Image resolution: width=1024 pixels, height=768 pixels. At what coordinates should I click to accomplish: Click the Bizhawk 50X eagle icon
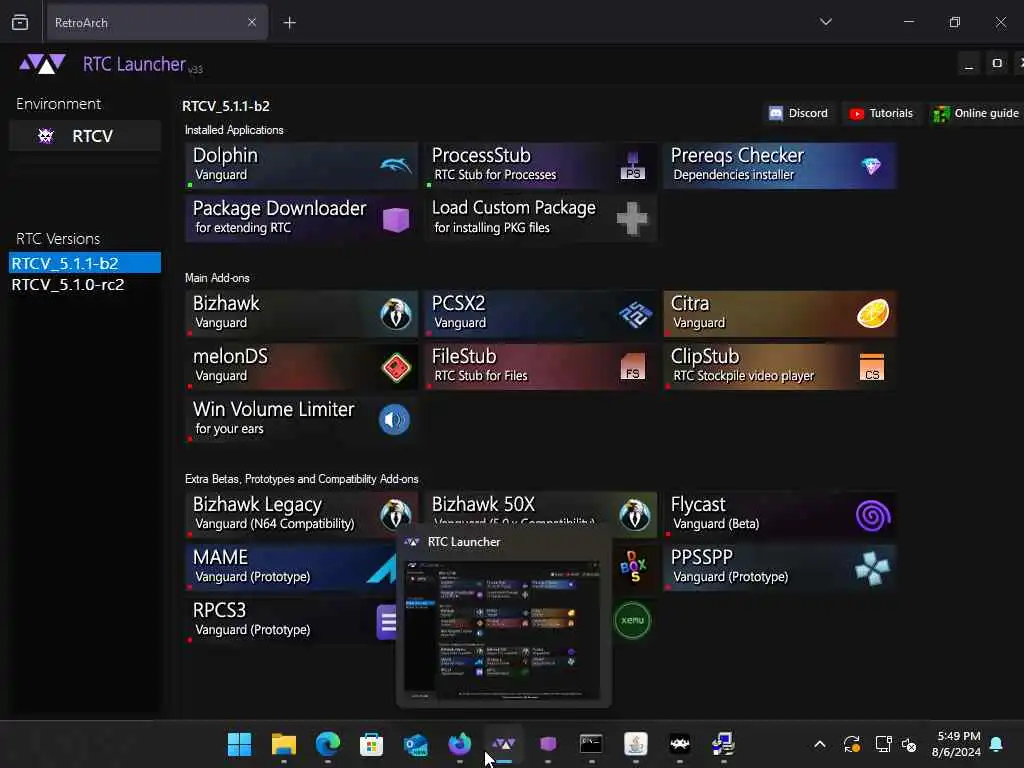click(634, 515)
